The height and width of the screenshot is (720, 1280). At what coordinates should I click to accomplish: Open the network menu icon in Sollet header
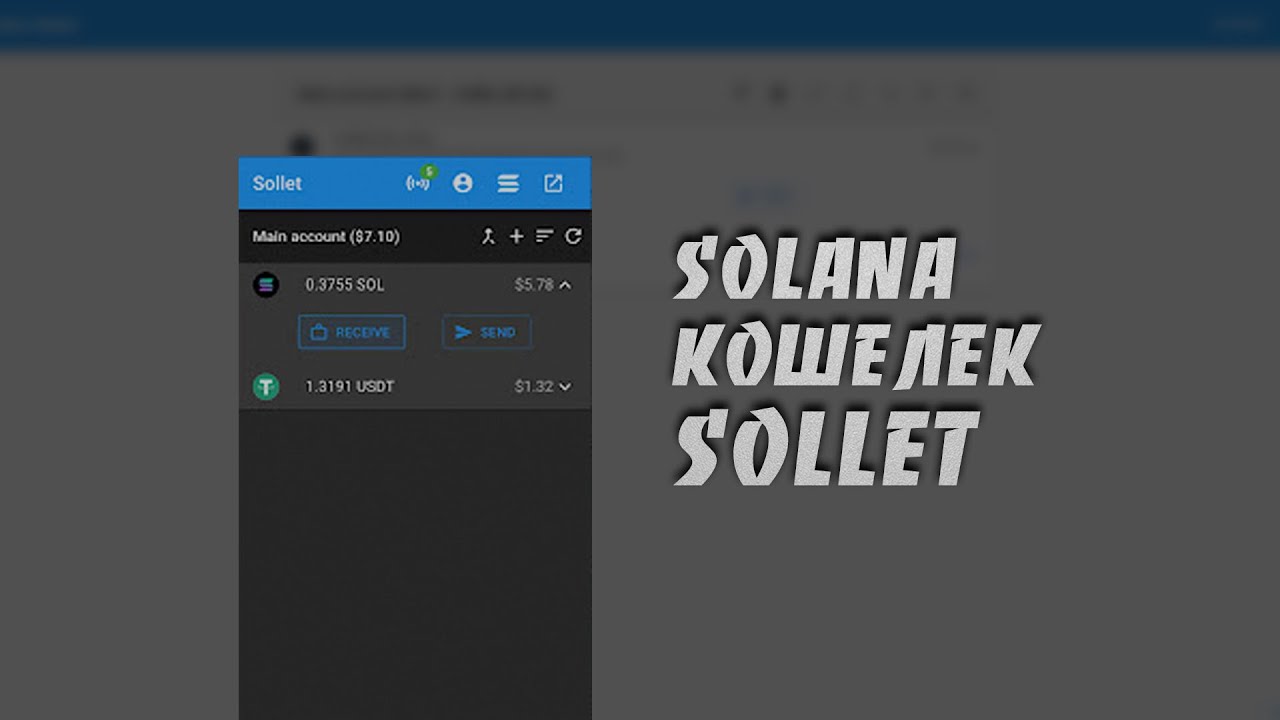(x=508, y=183)
